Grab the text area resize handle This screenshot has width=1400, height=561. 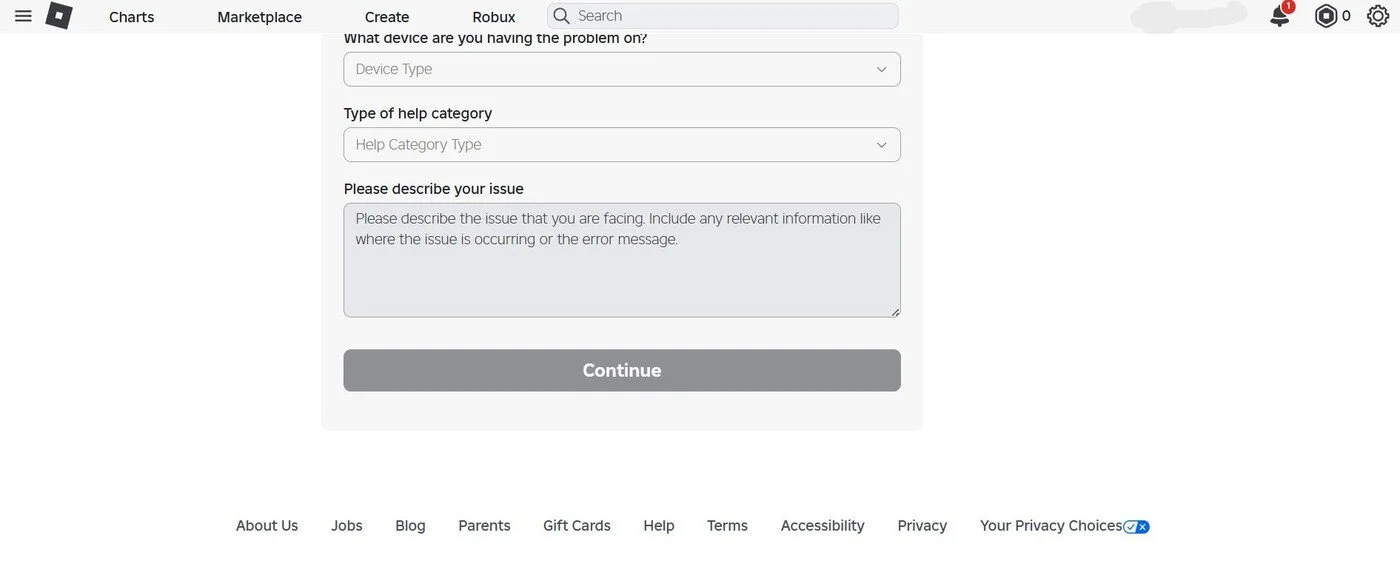pyautogui.click(x=895, y=312)
